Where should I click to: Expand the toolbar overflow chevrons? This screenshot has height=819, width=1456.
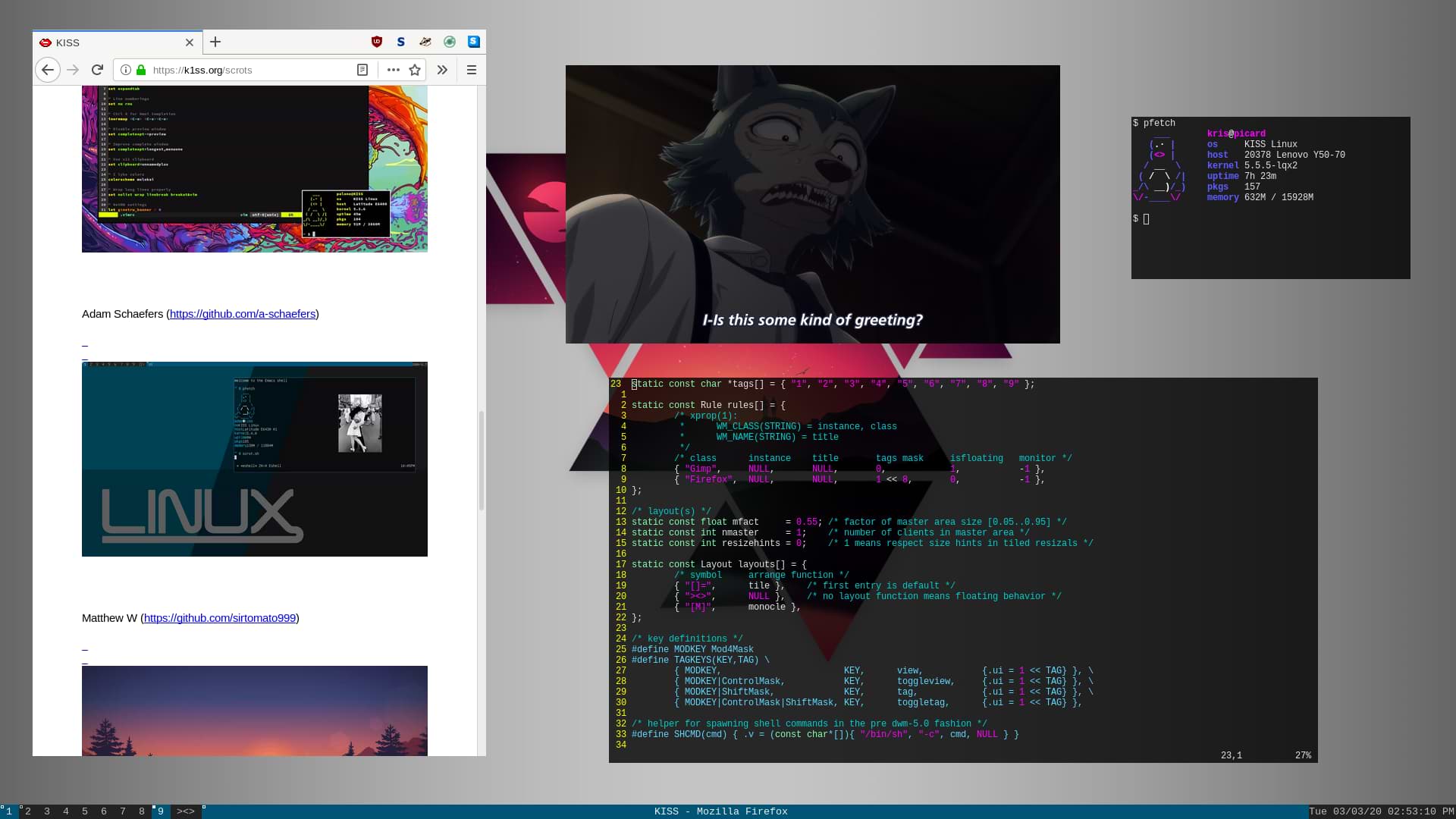tap(442, 70)
